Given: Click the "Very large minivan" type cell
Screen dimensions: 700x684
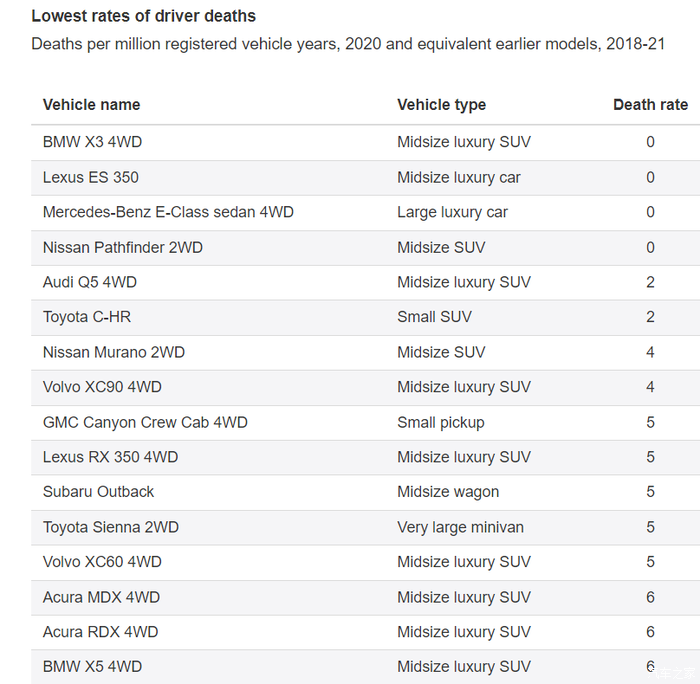Looking at the screenshot, I should pyautogui.click(x=460, y=527).
